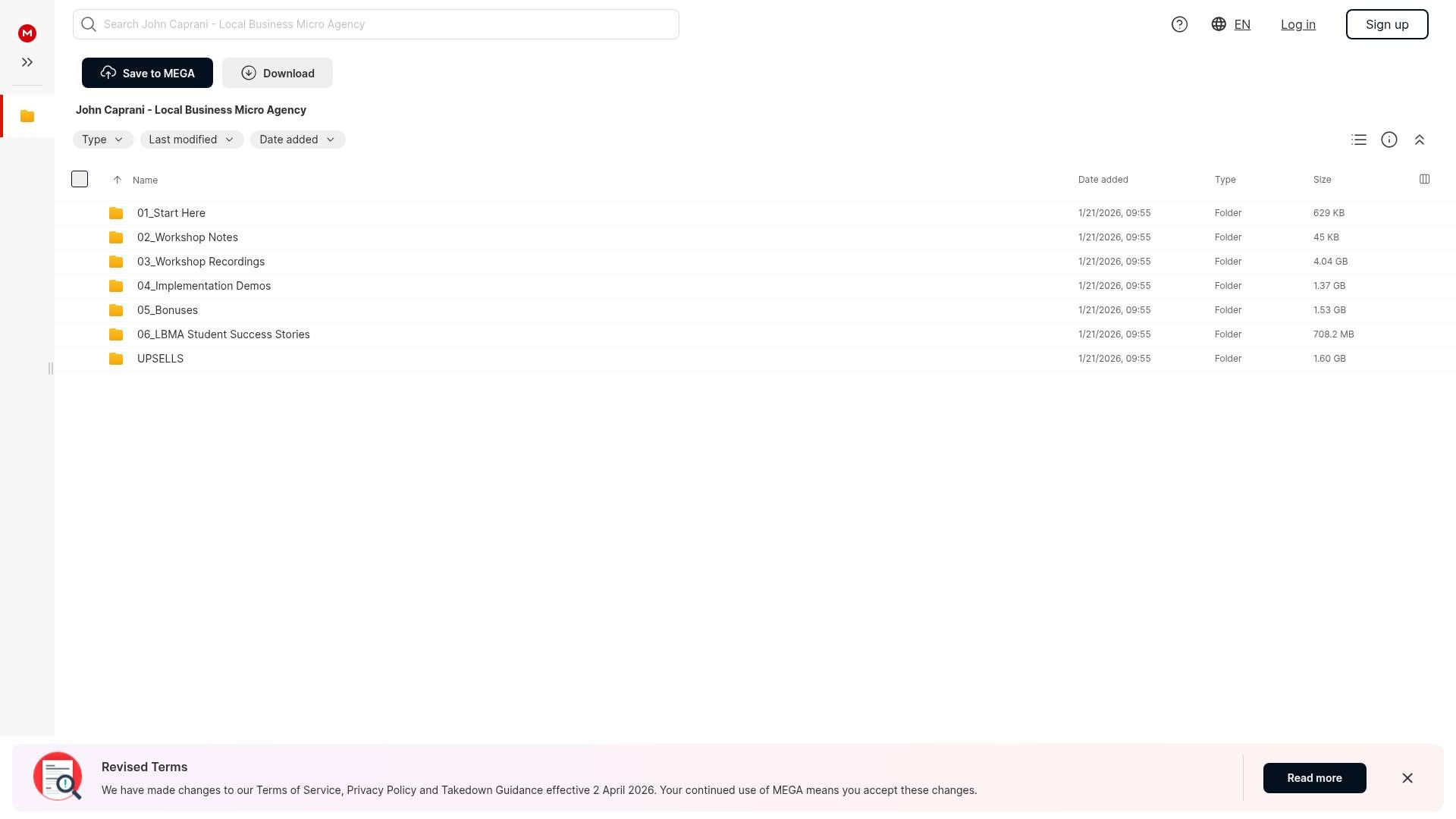
Task: Show folder info panel icon
Action: [1389, 140]
